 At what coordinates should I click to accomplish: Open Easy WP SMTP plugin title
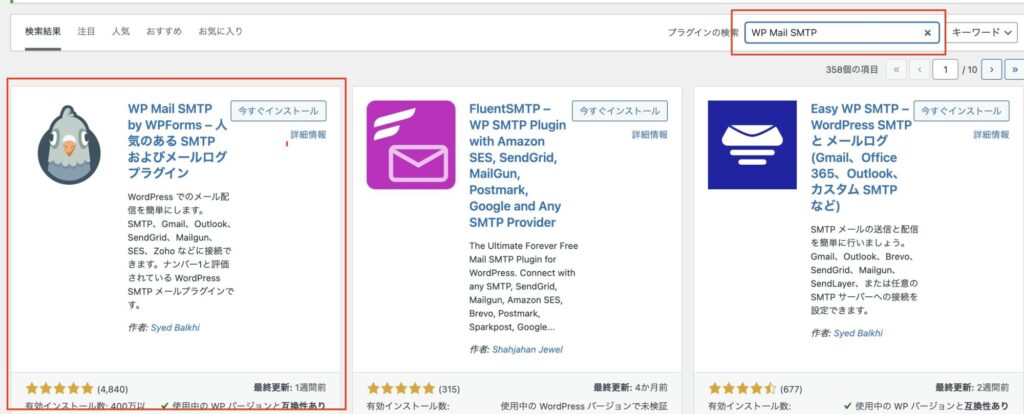(861, 157)
